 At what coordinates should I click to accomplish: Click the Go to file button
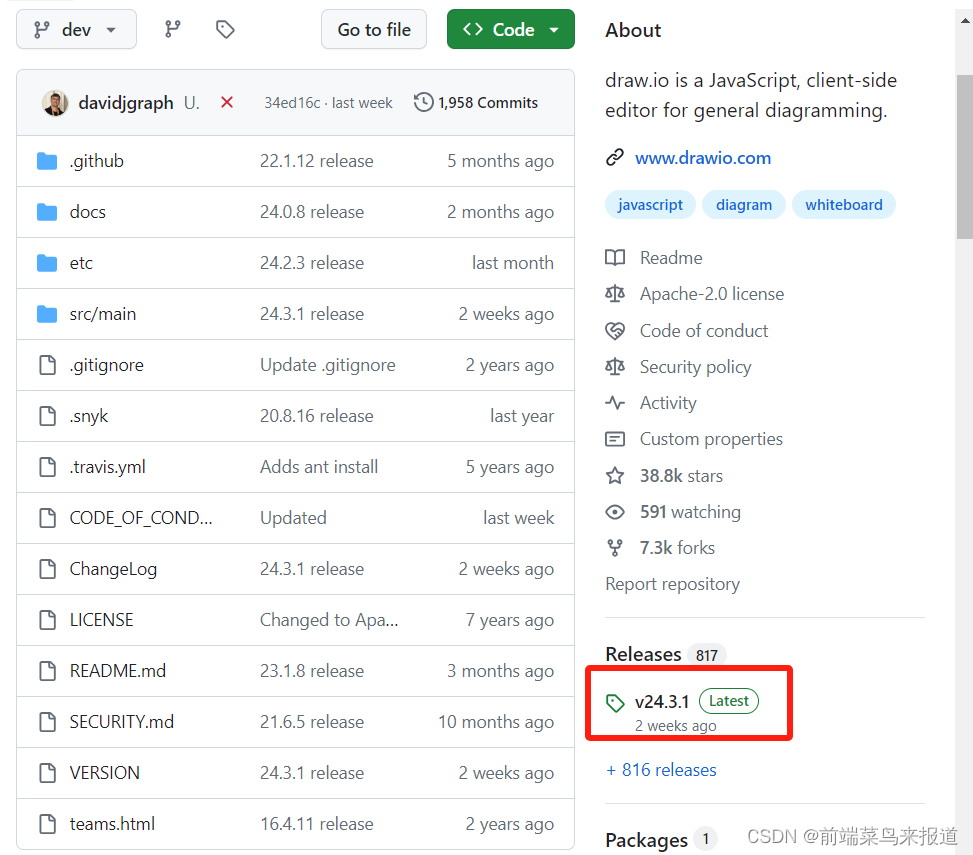(374, 29)
